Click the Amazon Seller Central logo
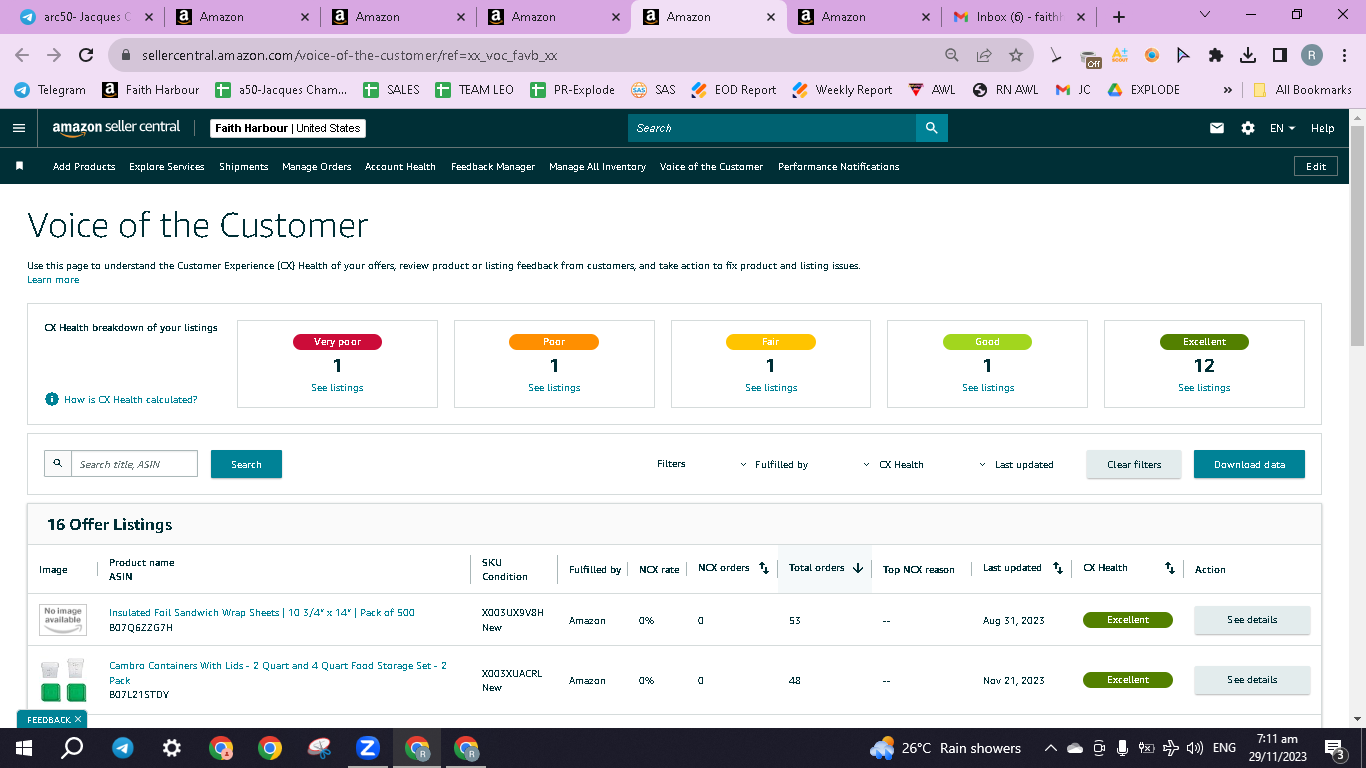The width and height of the screenshot is (1366, 768). pyautogui.click(x=117, y=127)
